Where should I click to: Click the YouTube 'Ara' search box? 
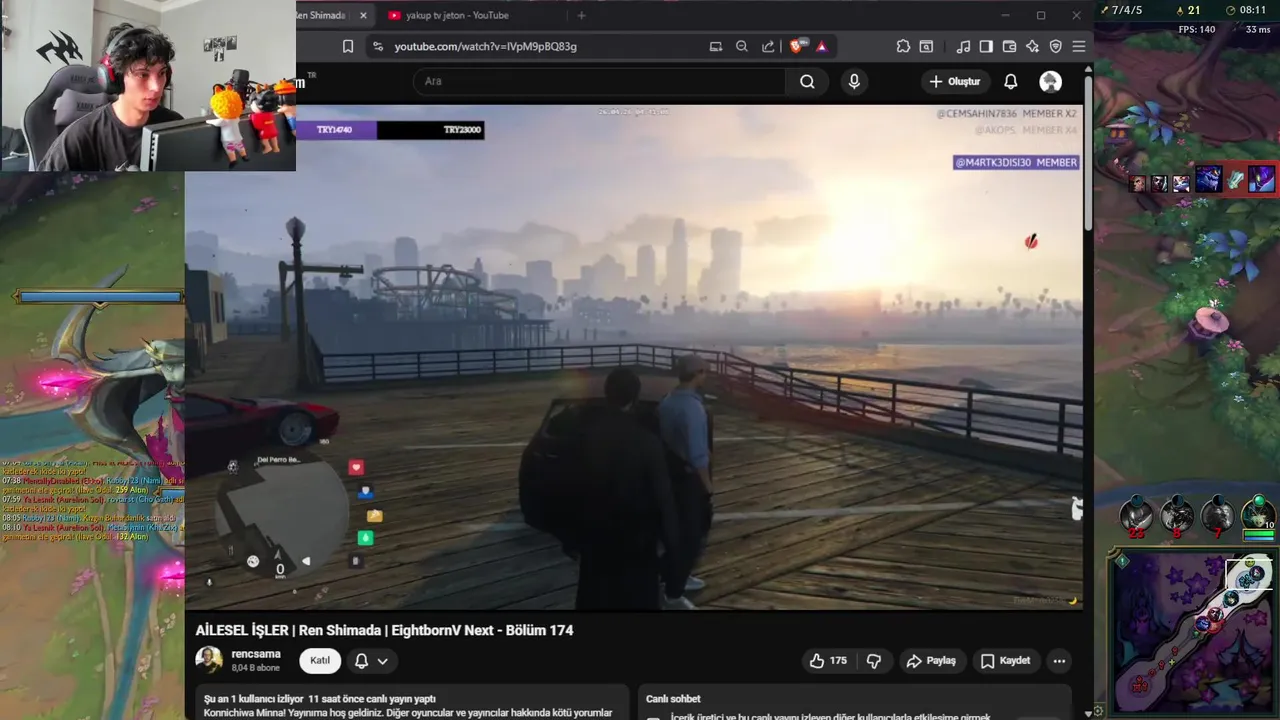point(600,81)
